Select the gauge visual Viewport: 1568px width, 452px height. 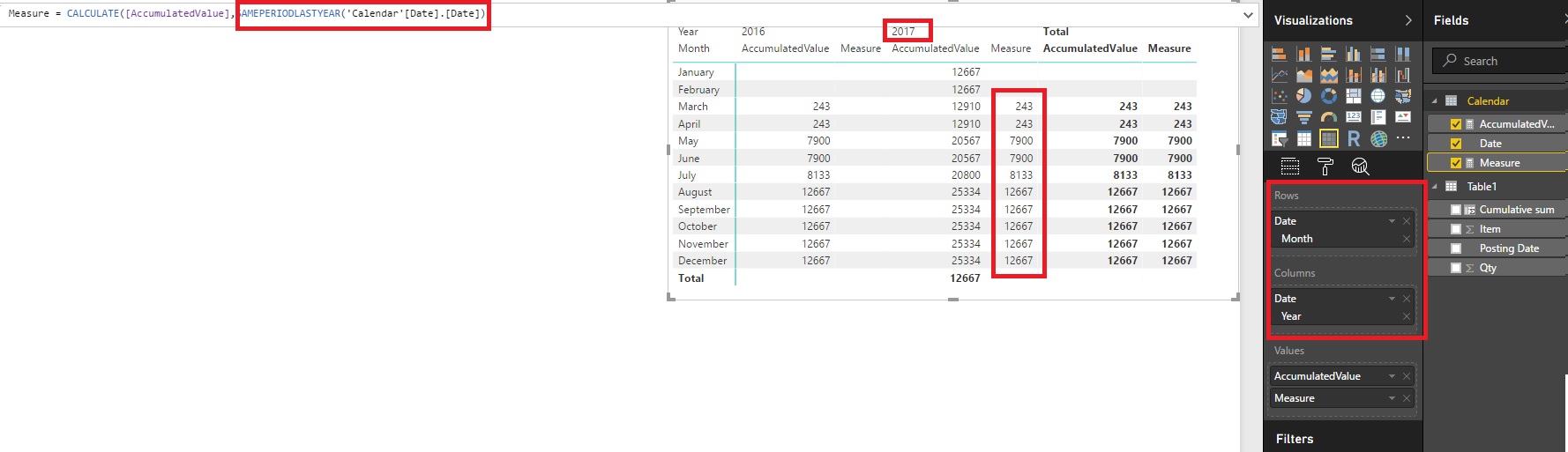click(1329, 116)
